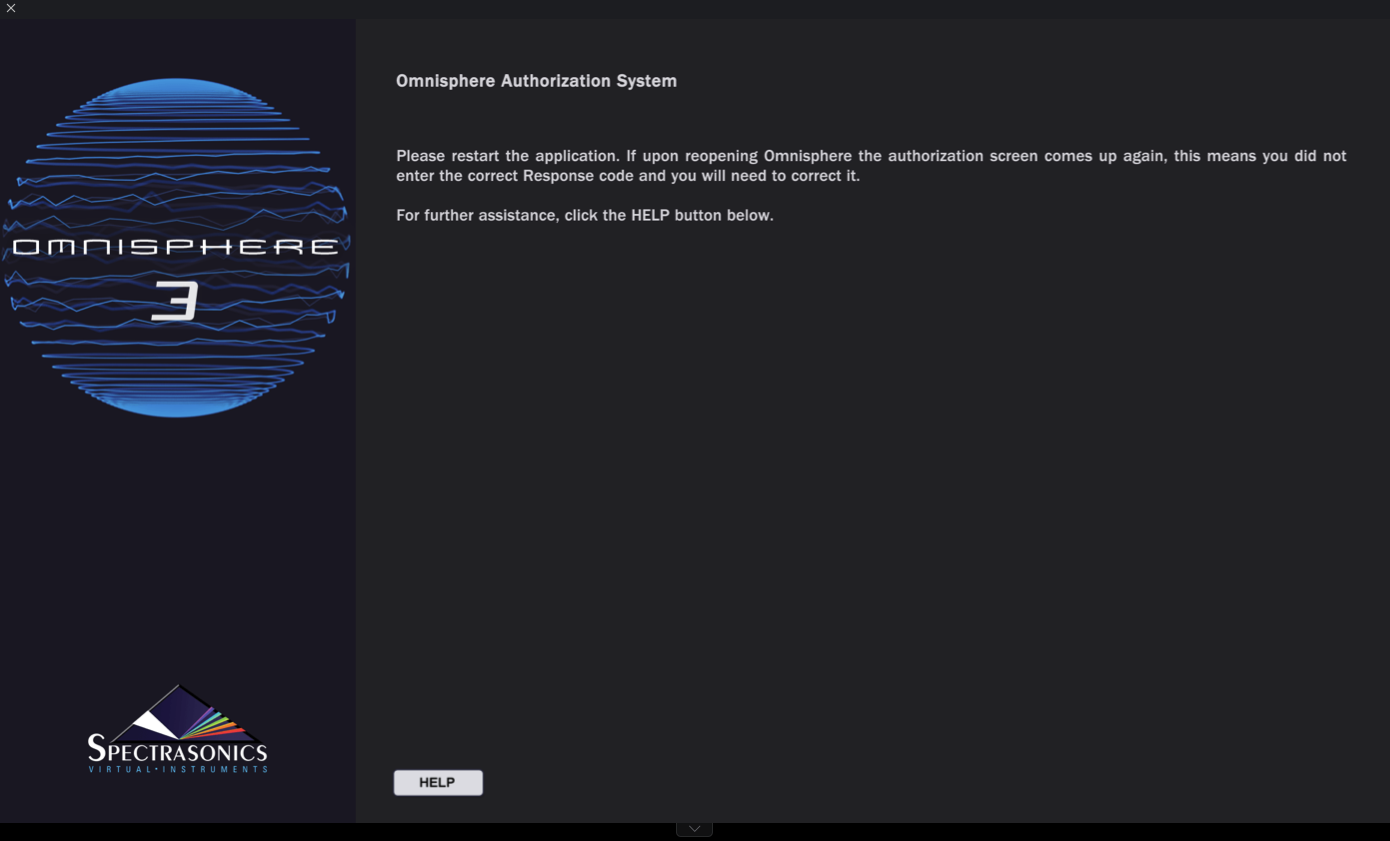This screenshot has width=1390, height=841.
Task: Expand the down chevron at the bottom
Action: pos(694,829)
